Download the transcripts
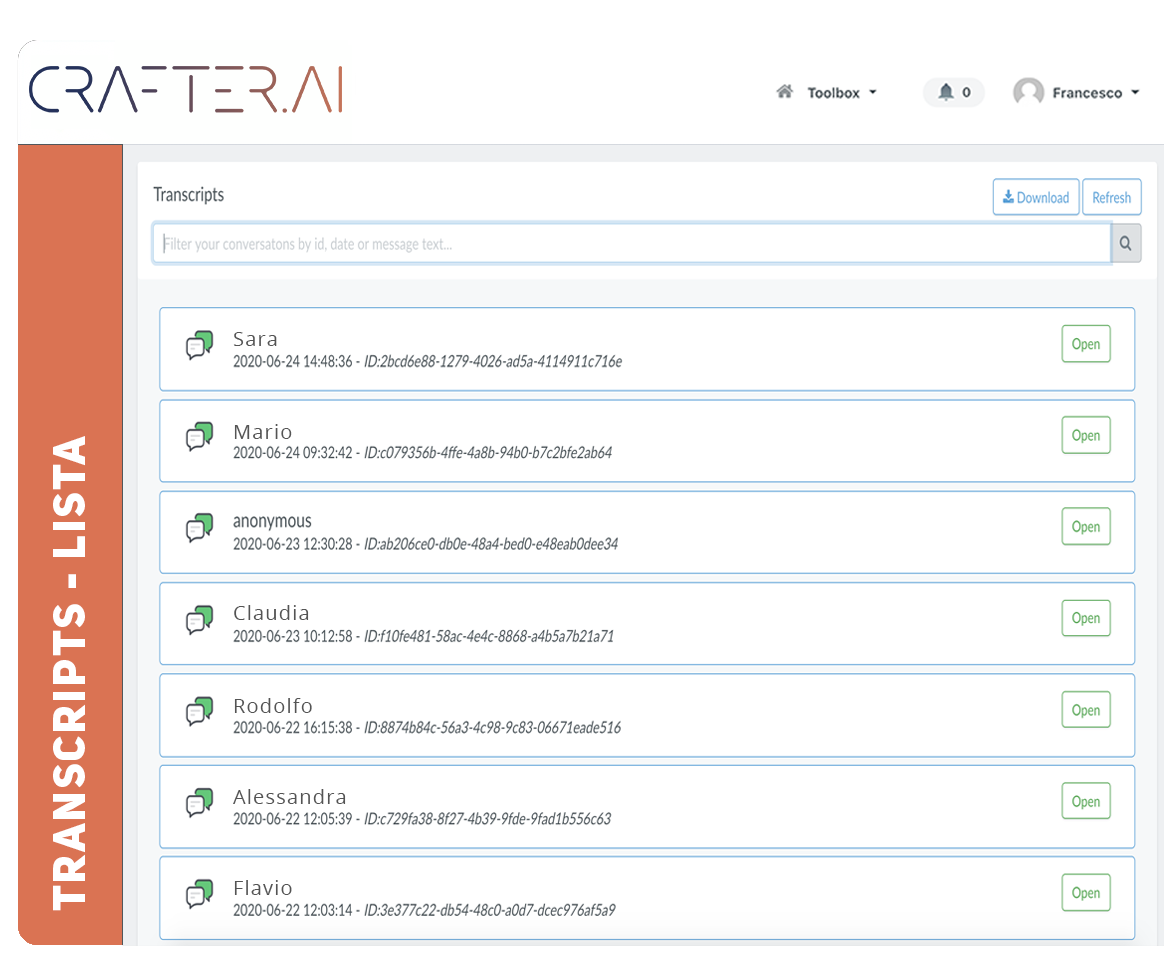This screenshot has width=1164, height=972. pyautogui.click(x=1036, y=198)
